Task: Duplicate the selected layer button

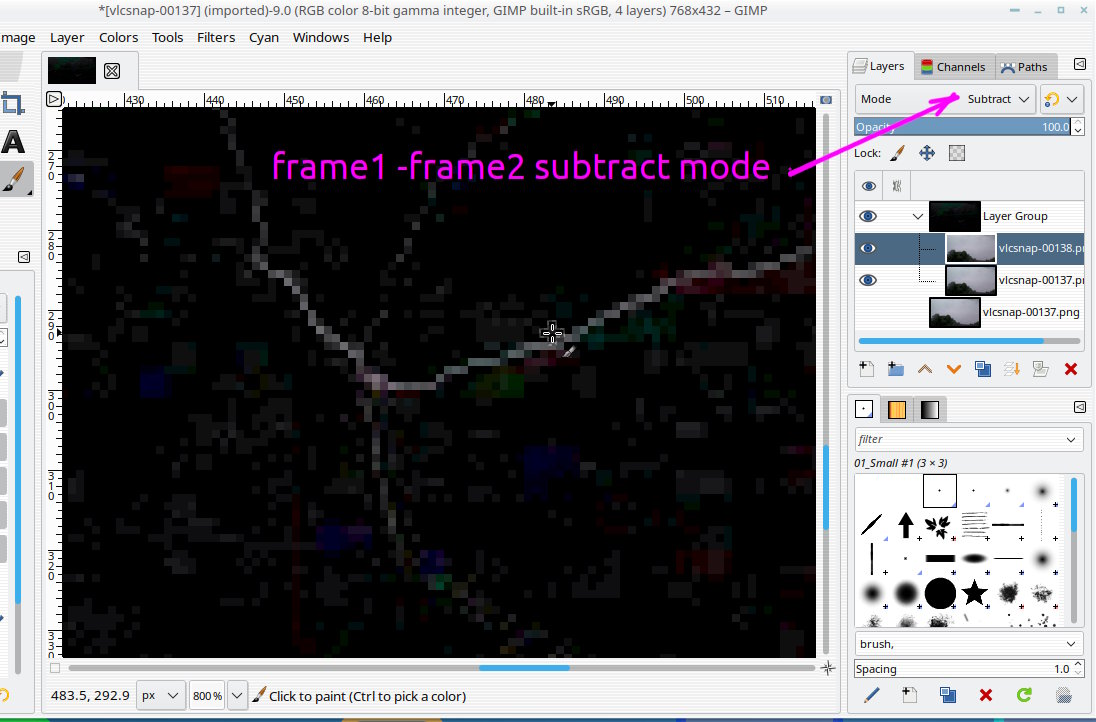Action: (x=983, y=369)
